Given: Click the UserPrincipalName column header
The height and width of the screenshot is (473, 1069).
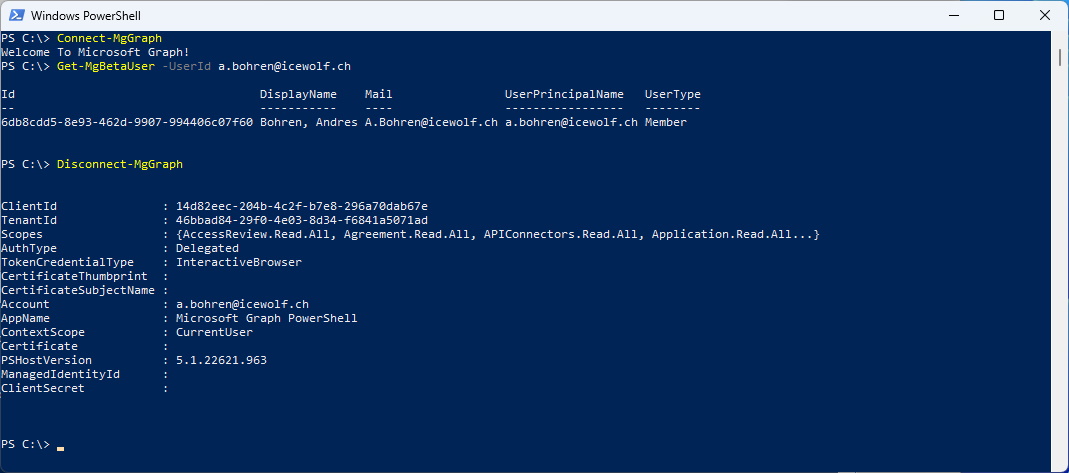Looking at the screenshot, I should (x=564, y=94).
